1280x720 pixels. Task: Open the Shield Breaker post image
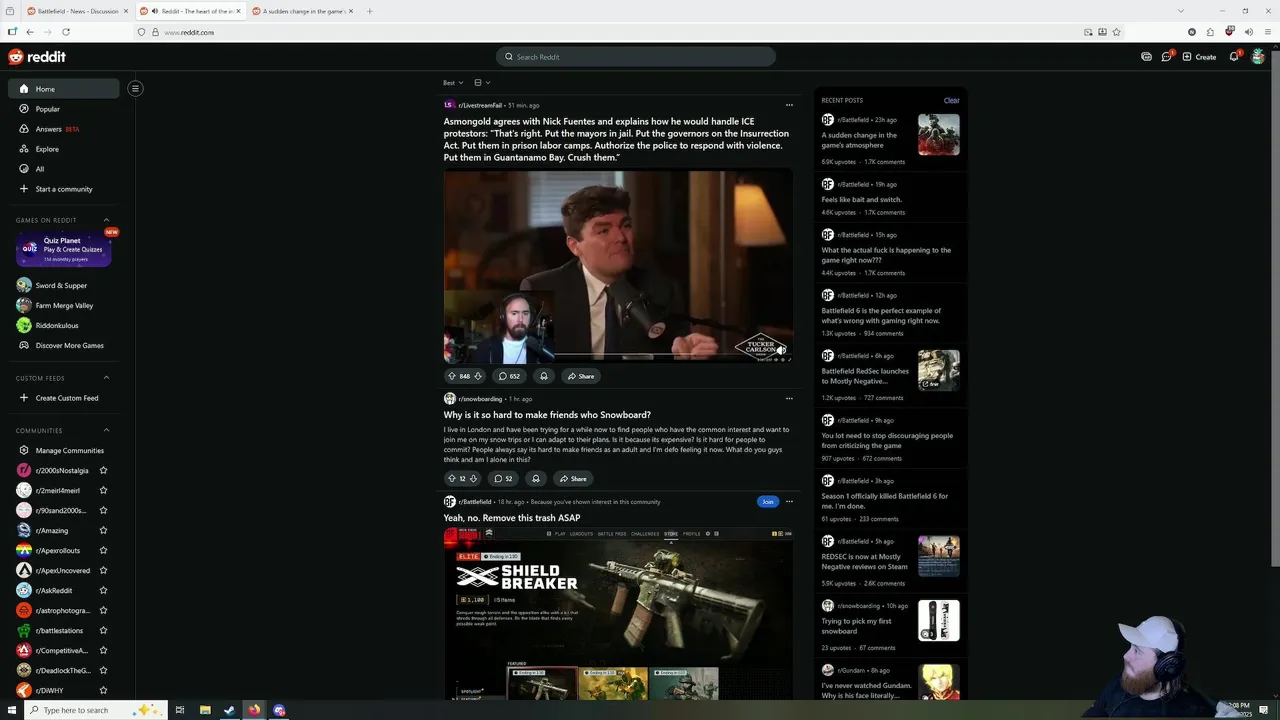coord(618,613)
